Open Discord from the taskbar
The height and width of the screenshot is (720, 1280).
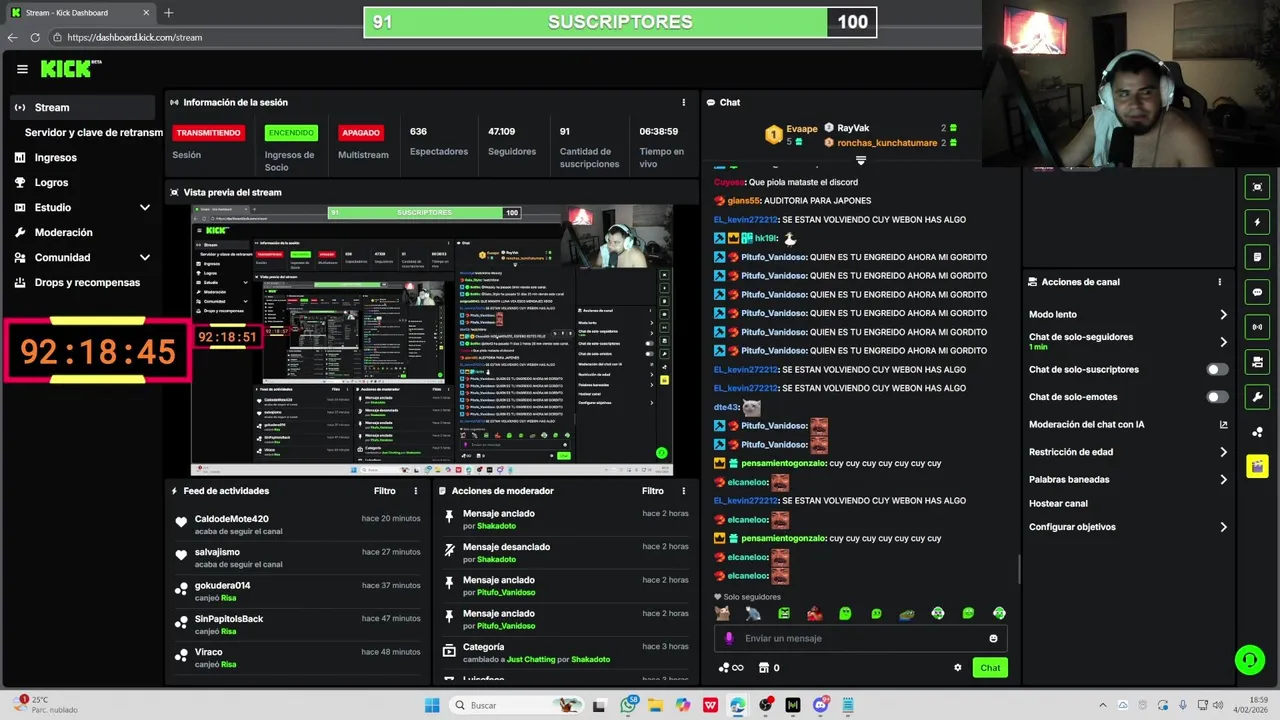pos(821,705)
